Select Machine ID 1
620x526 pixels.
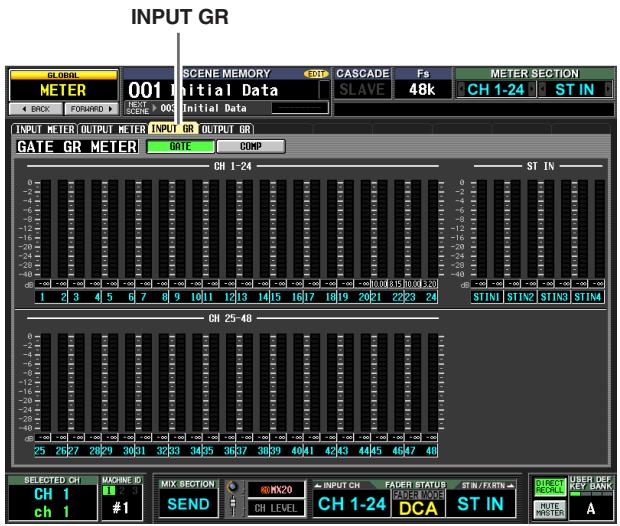[108, 491]
